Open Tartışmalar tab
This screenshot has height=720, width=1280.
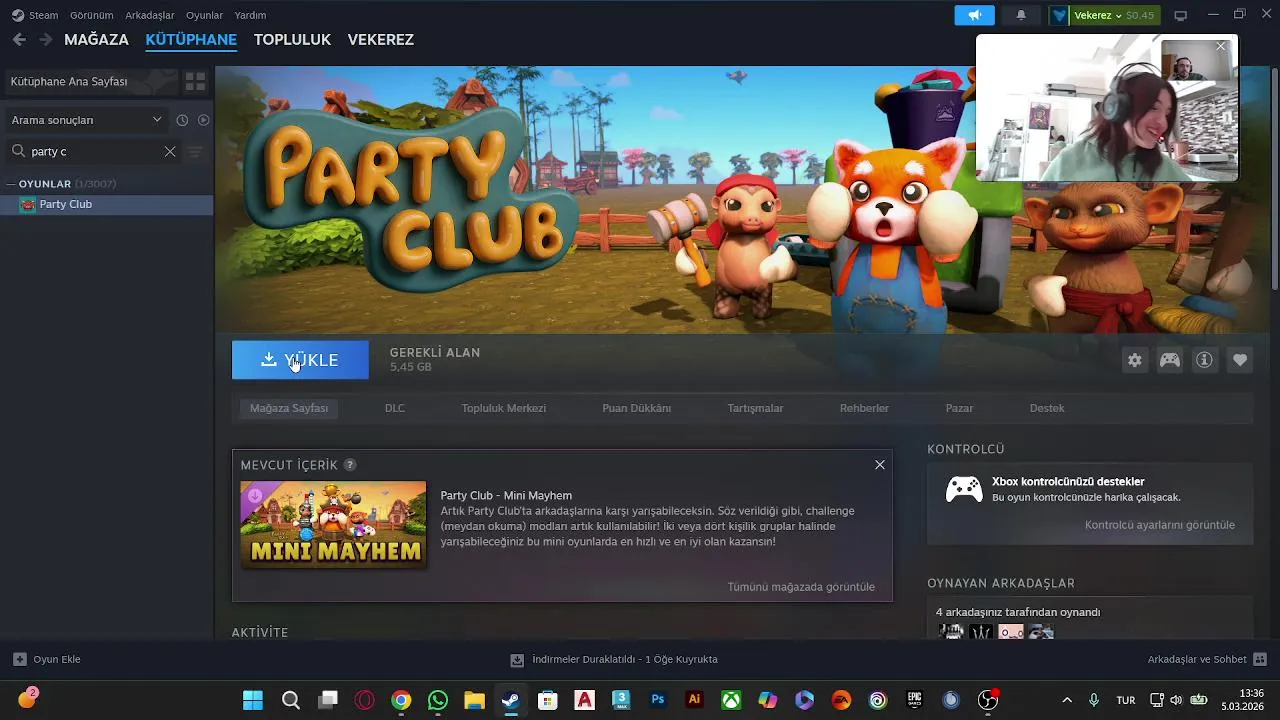click(x=755, y=408)
